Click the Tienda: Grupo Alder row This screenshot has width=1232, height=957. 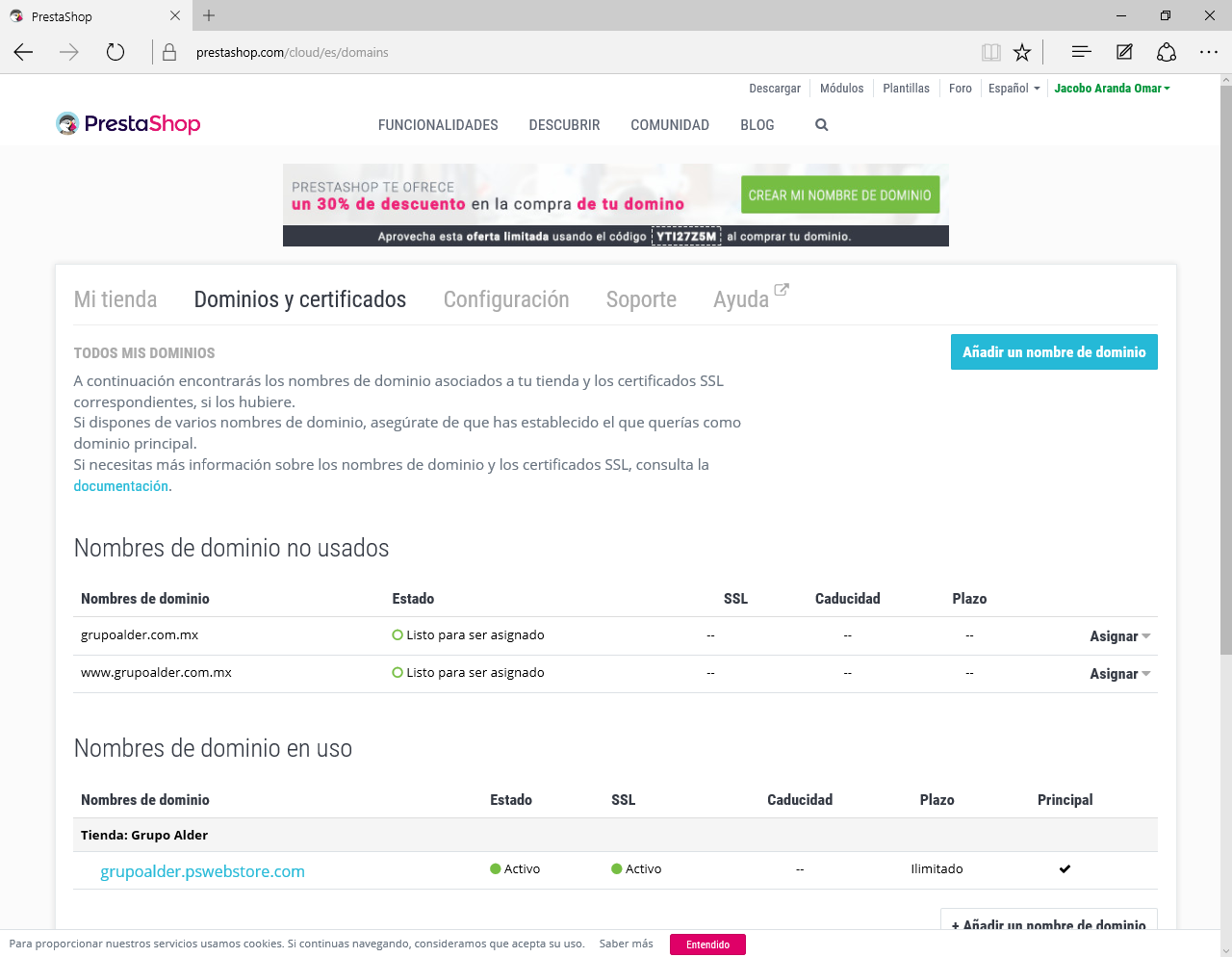click(616, 835)
